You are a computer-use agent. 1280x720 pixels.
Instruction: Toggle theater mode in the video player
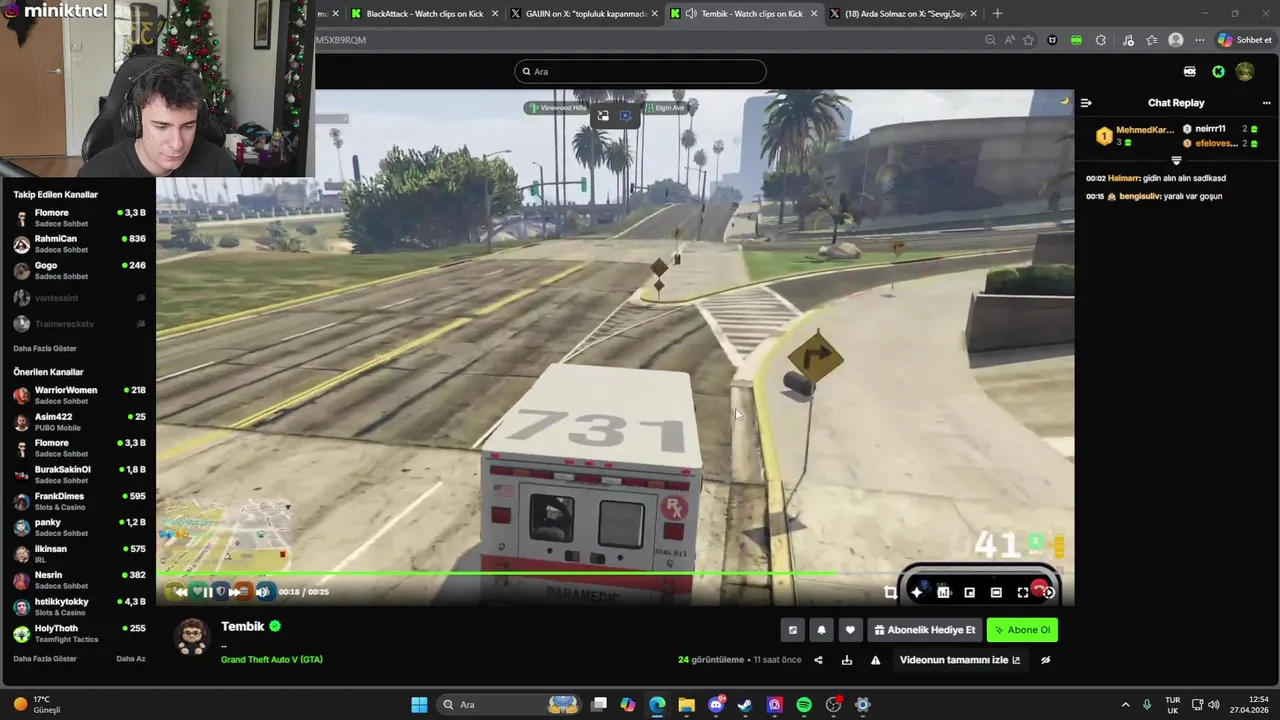pos(996,593)
